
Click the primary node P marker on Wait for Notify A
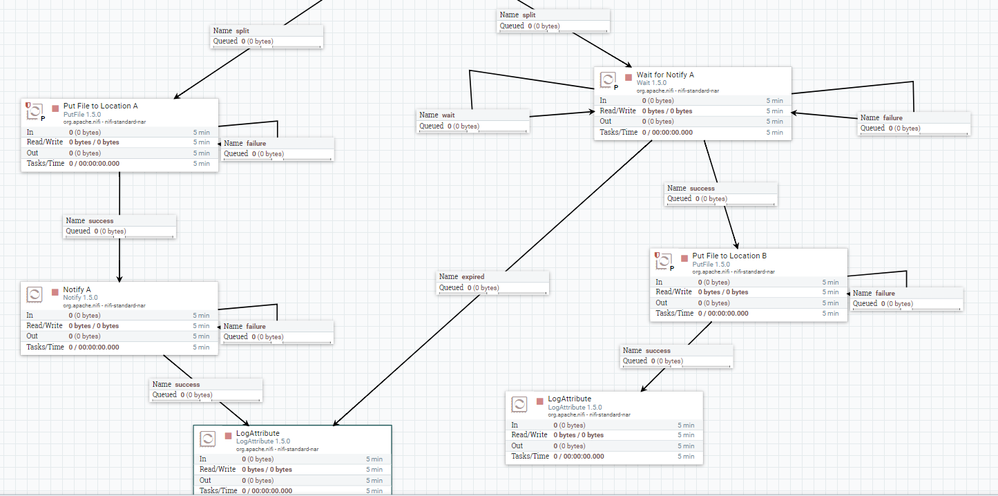[615, 87]
